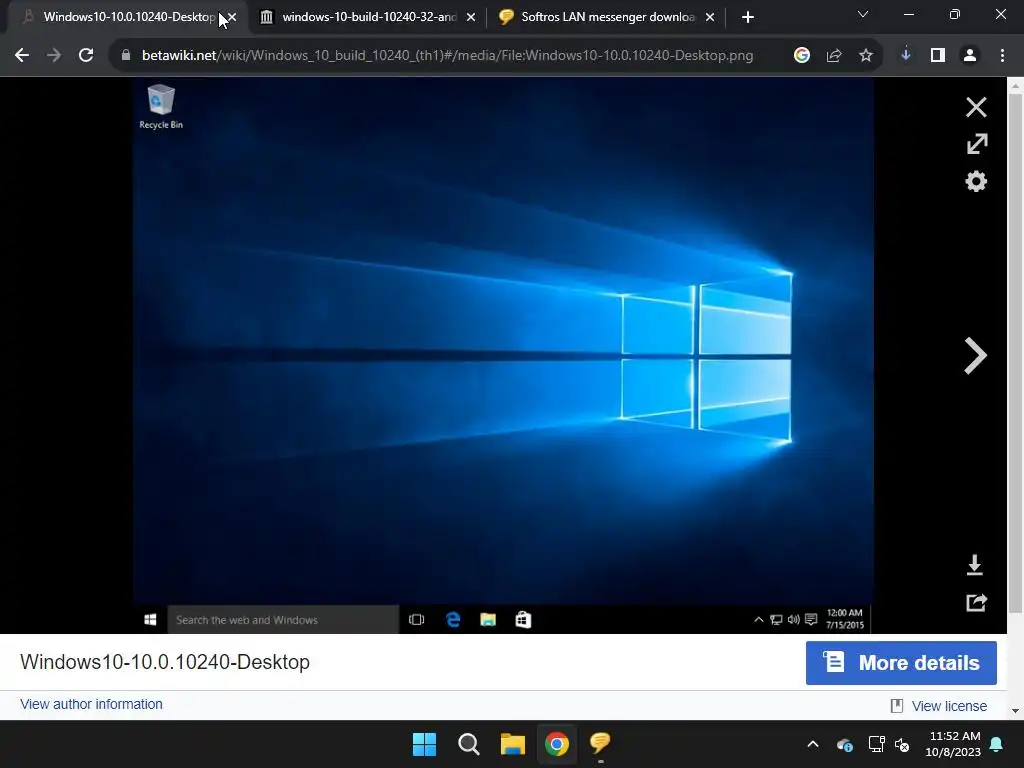Toggle the Chrome side panel
1024x768 pixels.
tap(938, 56)
